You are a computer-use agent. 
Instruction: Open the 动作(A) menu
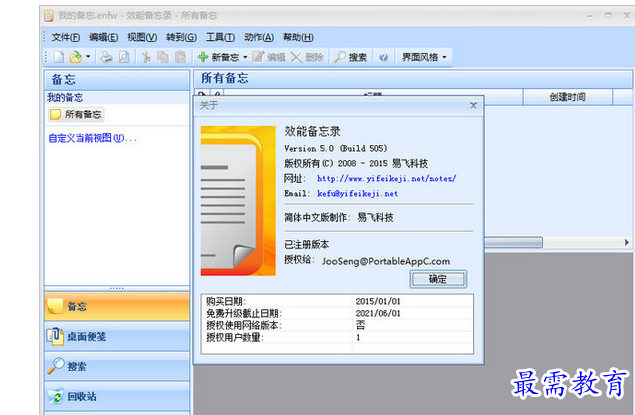click(x=259, y=37)
